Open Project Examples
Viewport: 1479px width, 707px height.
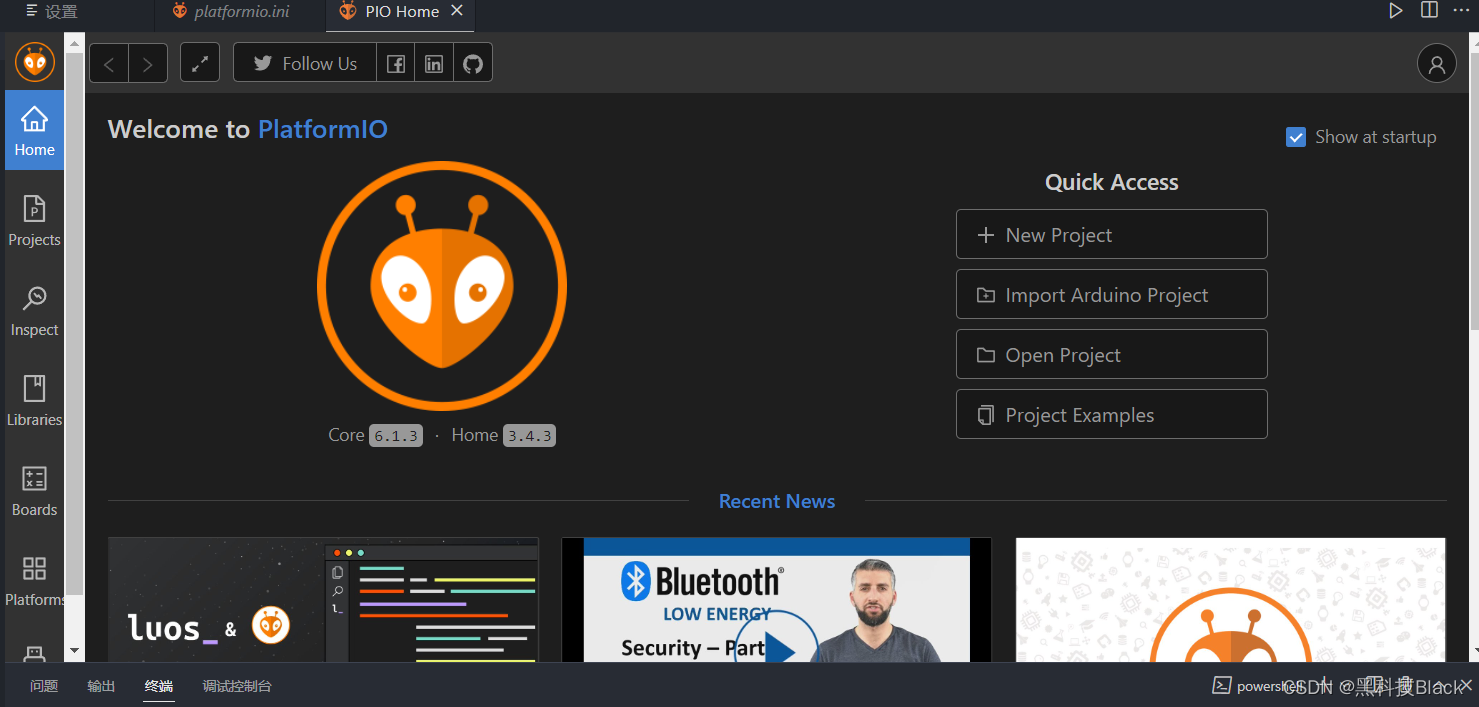click(1111, 414)
